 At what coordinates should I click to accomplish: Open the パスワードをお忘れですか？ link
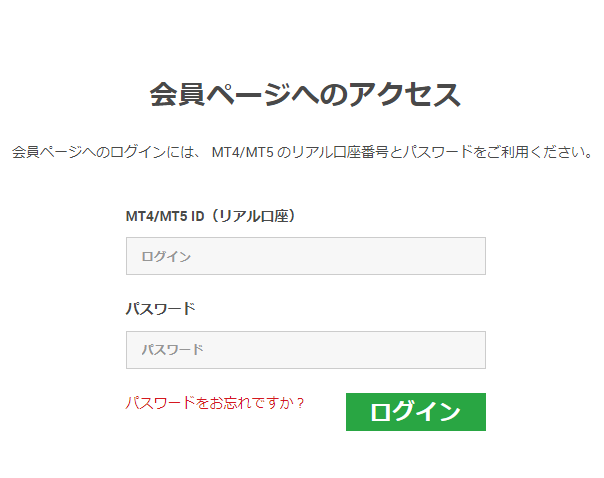click(214, 403)
